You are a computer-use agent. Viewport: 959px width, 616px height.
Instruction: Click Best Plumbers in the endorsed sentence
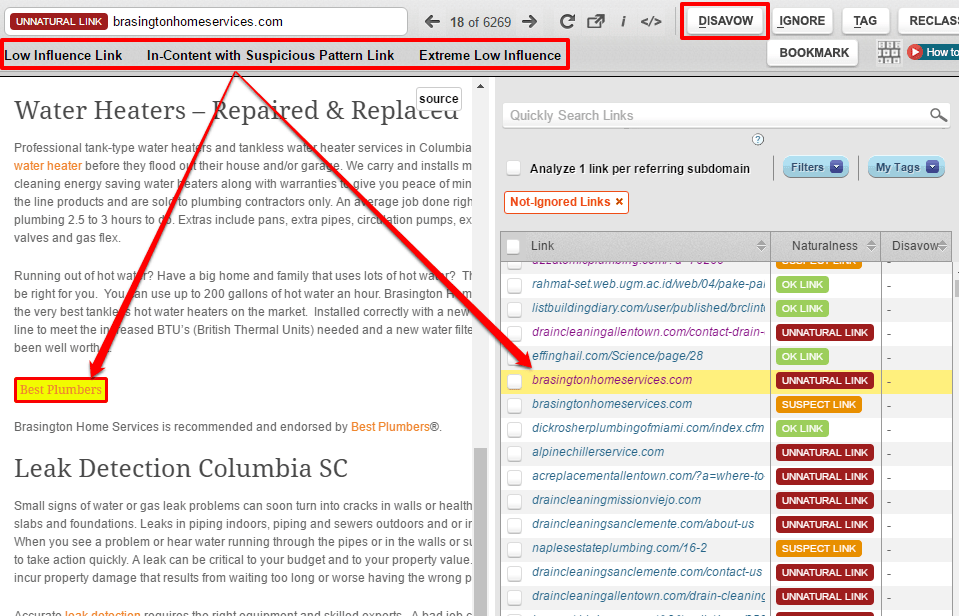pyautogui.click(x=390, y=426)
